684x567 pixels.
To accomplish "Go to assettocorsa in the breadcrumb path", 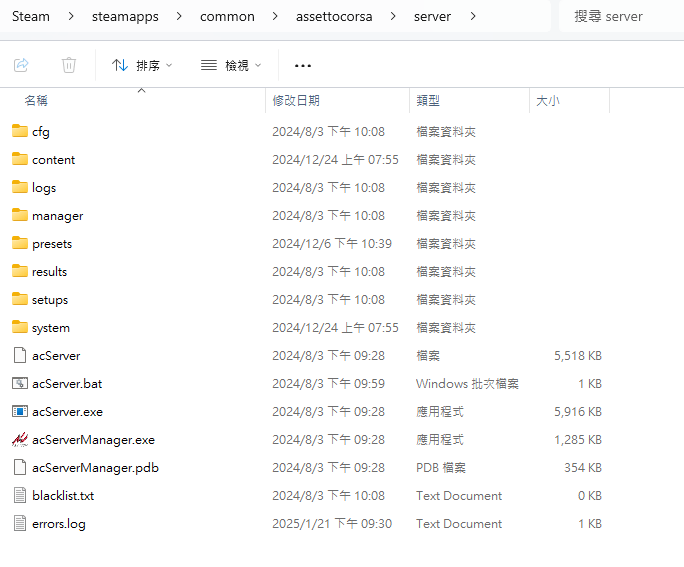I will [334, 17].
